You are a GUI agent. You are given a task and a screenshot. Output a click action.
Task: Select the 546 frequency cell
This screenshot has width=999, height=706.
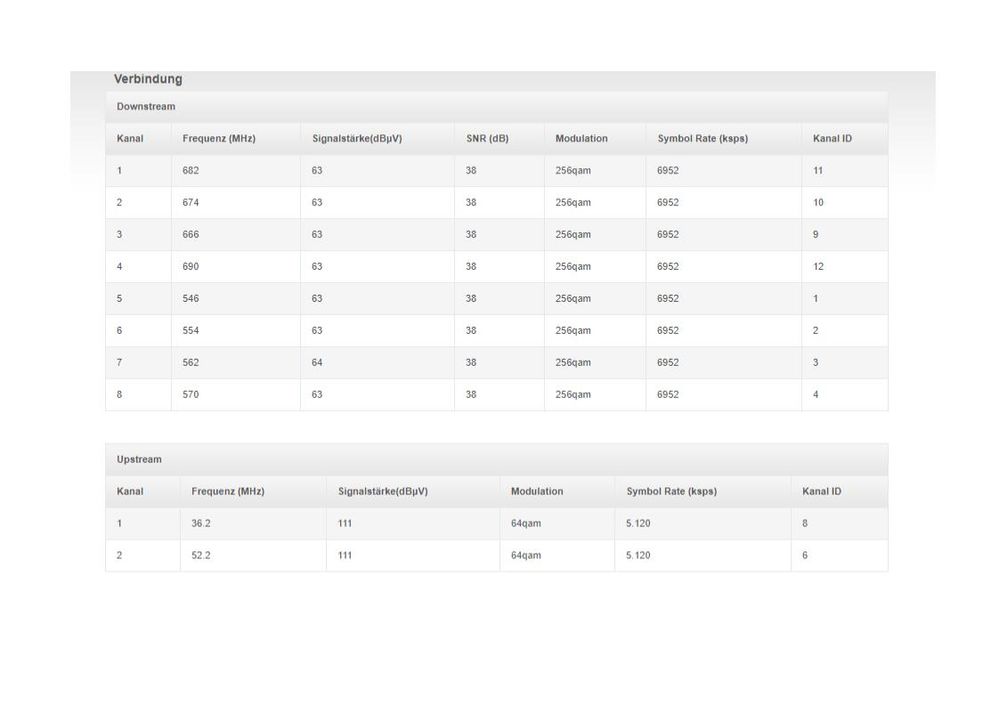point(236,299)
